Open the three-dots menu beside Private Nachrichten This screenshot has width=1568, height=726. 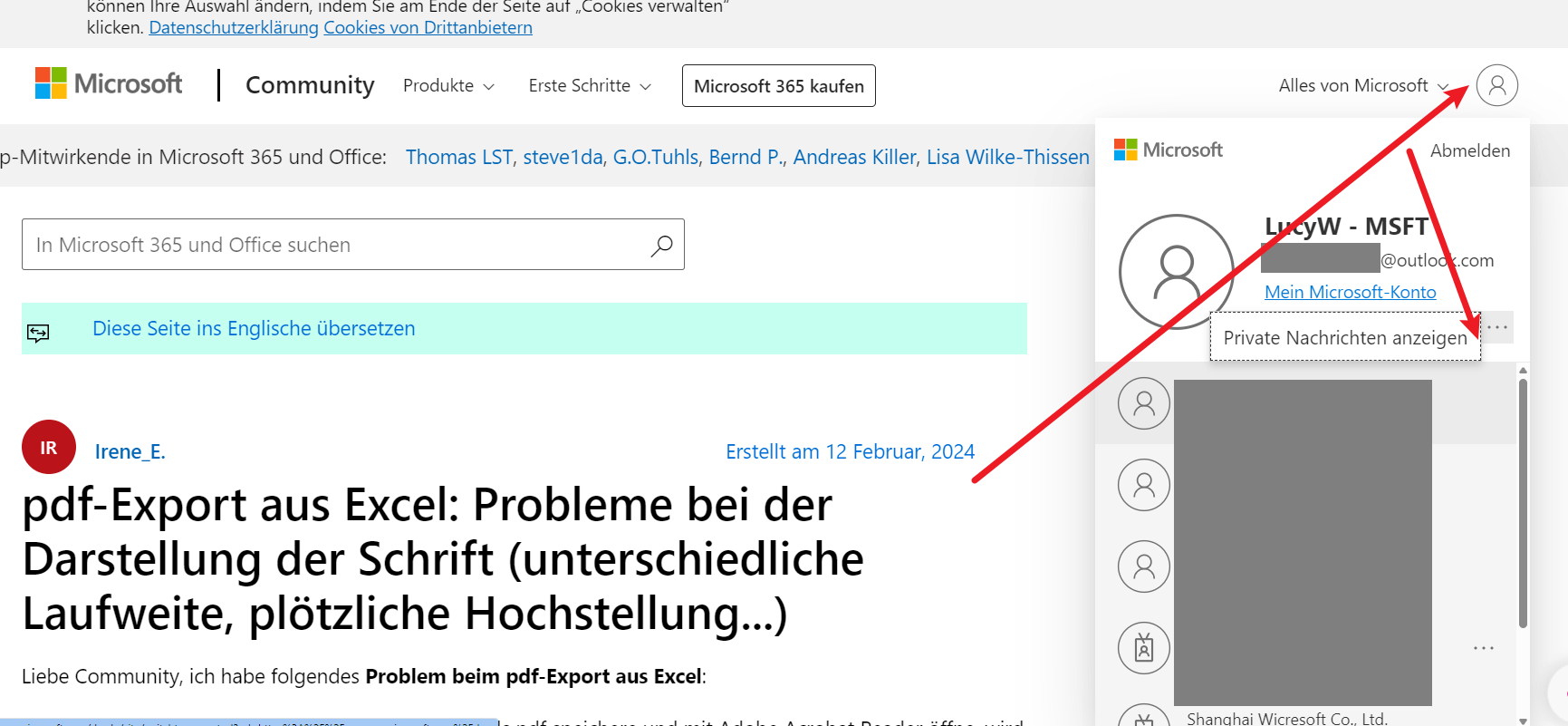(x=1497, y=327)
